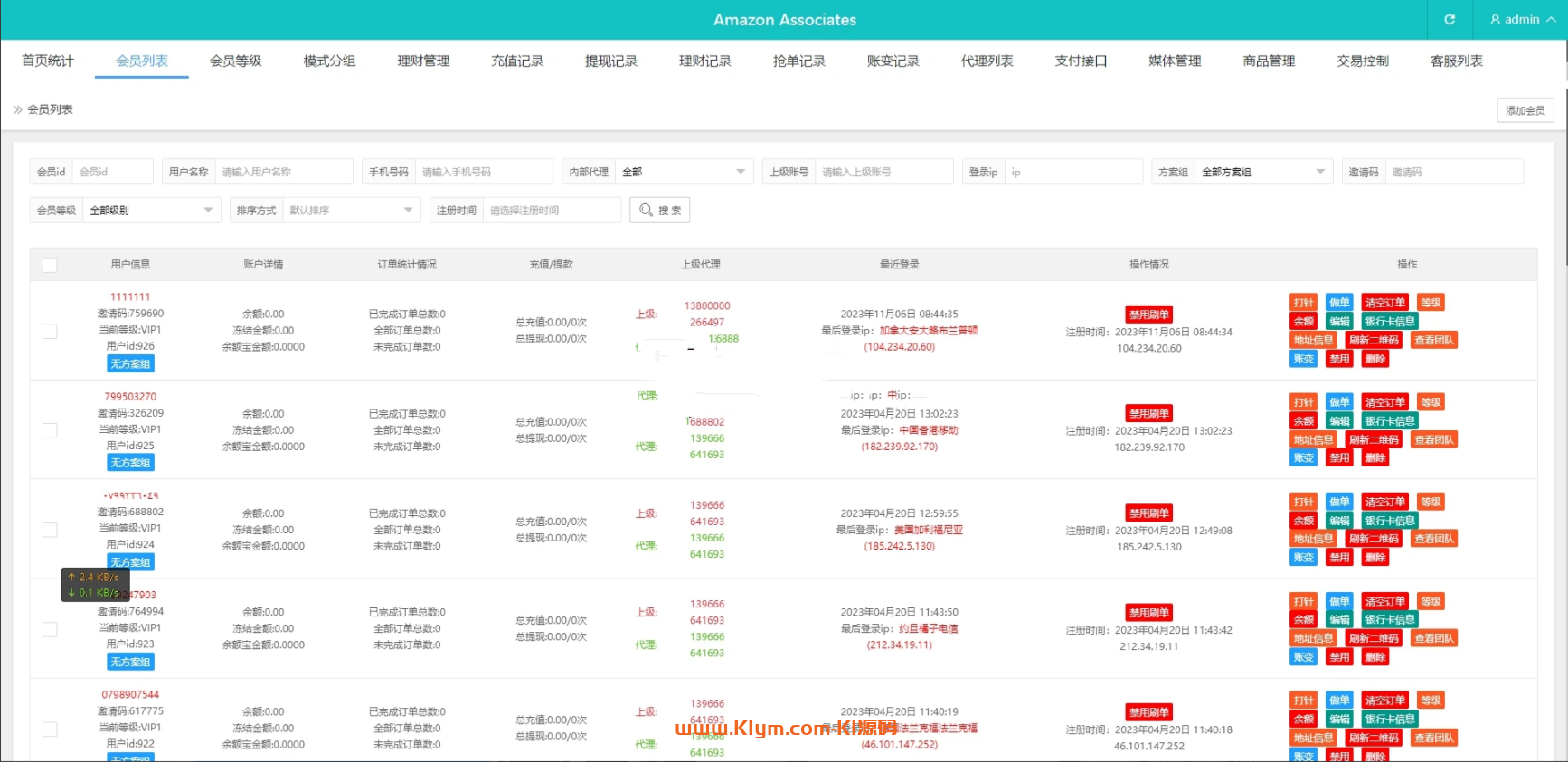The image size is (1568, 762).
Task: Switch to the 充值记录 tab
Action: (517, 61)
